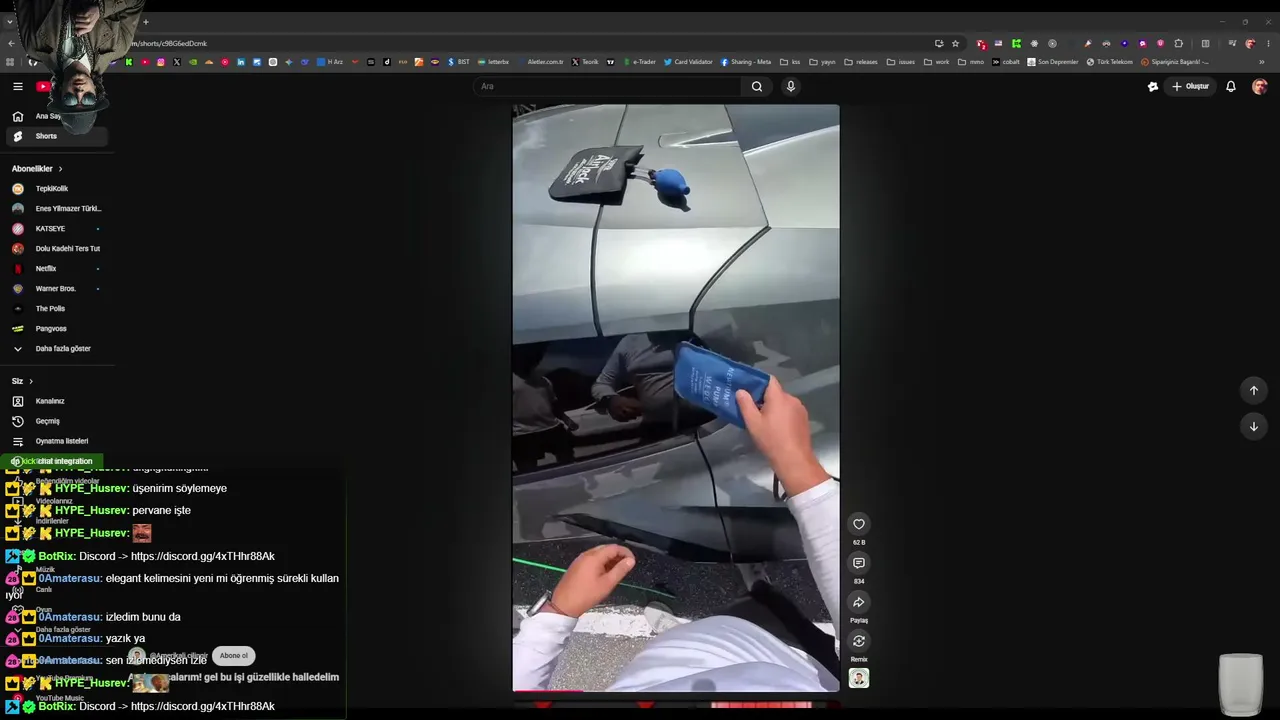
Task: Remix this Short
Action: pos(858,641)
